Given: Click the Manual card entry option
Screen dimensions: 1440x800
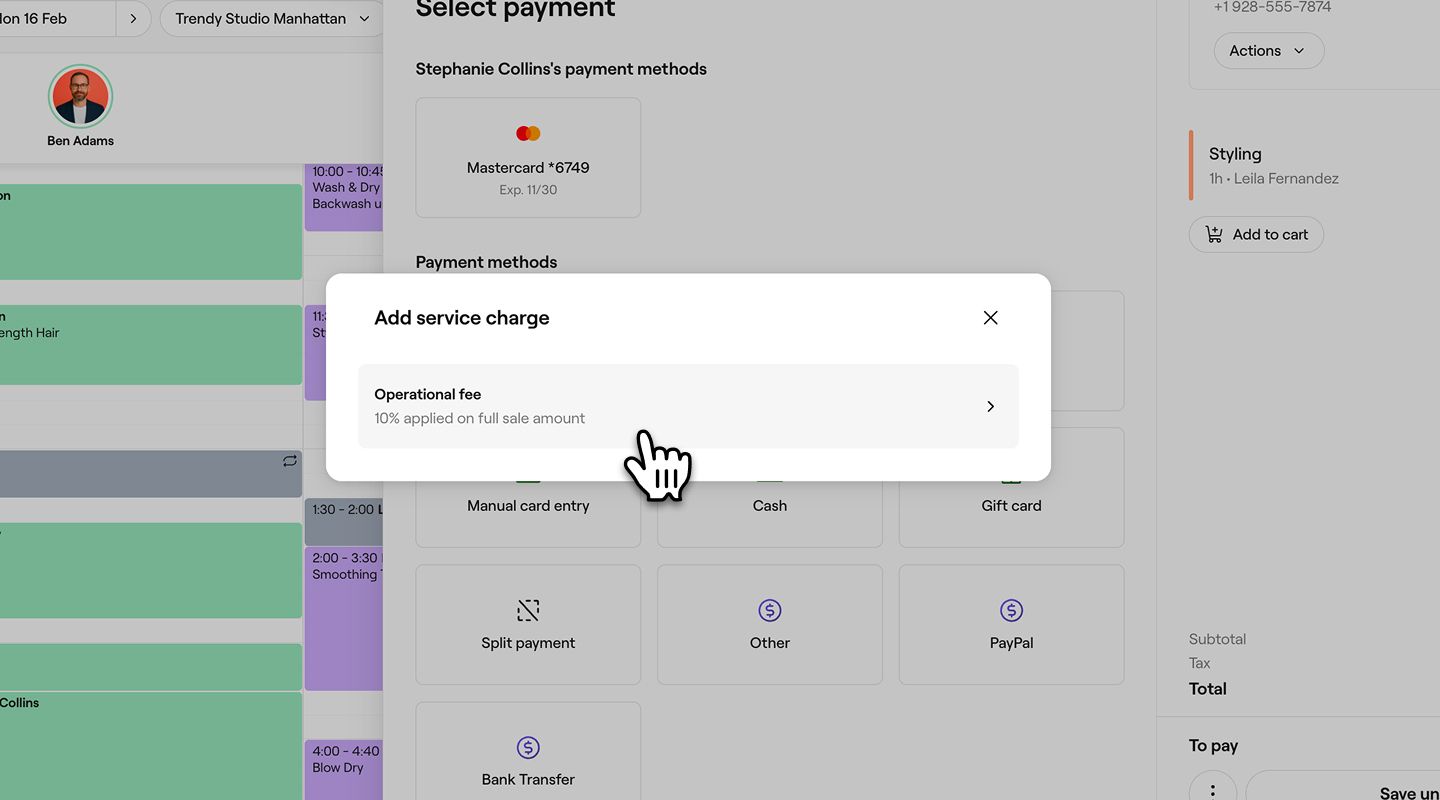Looking at the screenshot, I should (x=528, y=505).
